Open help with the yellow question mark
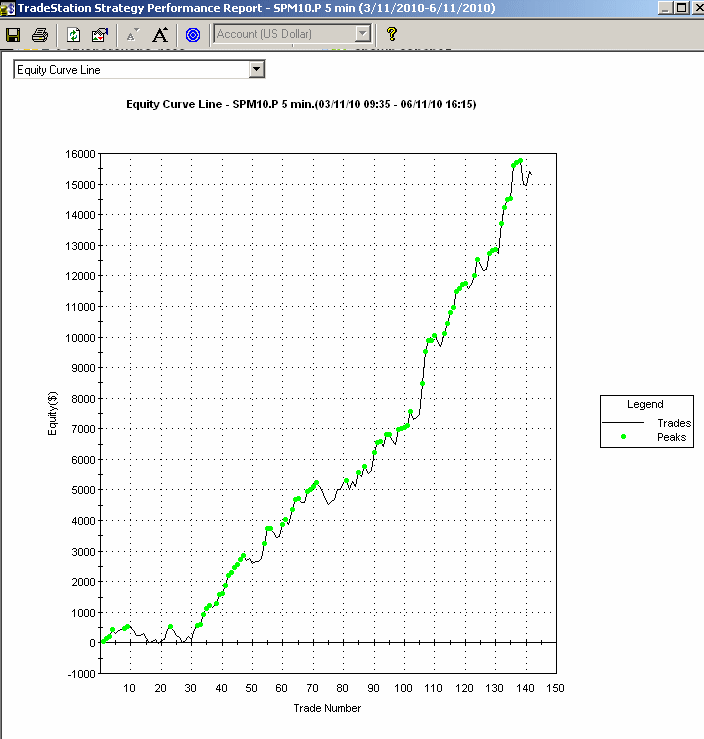Screen dimensions: 704x739 (392, 34)
